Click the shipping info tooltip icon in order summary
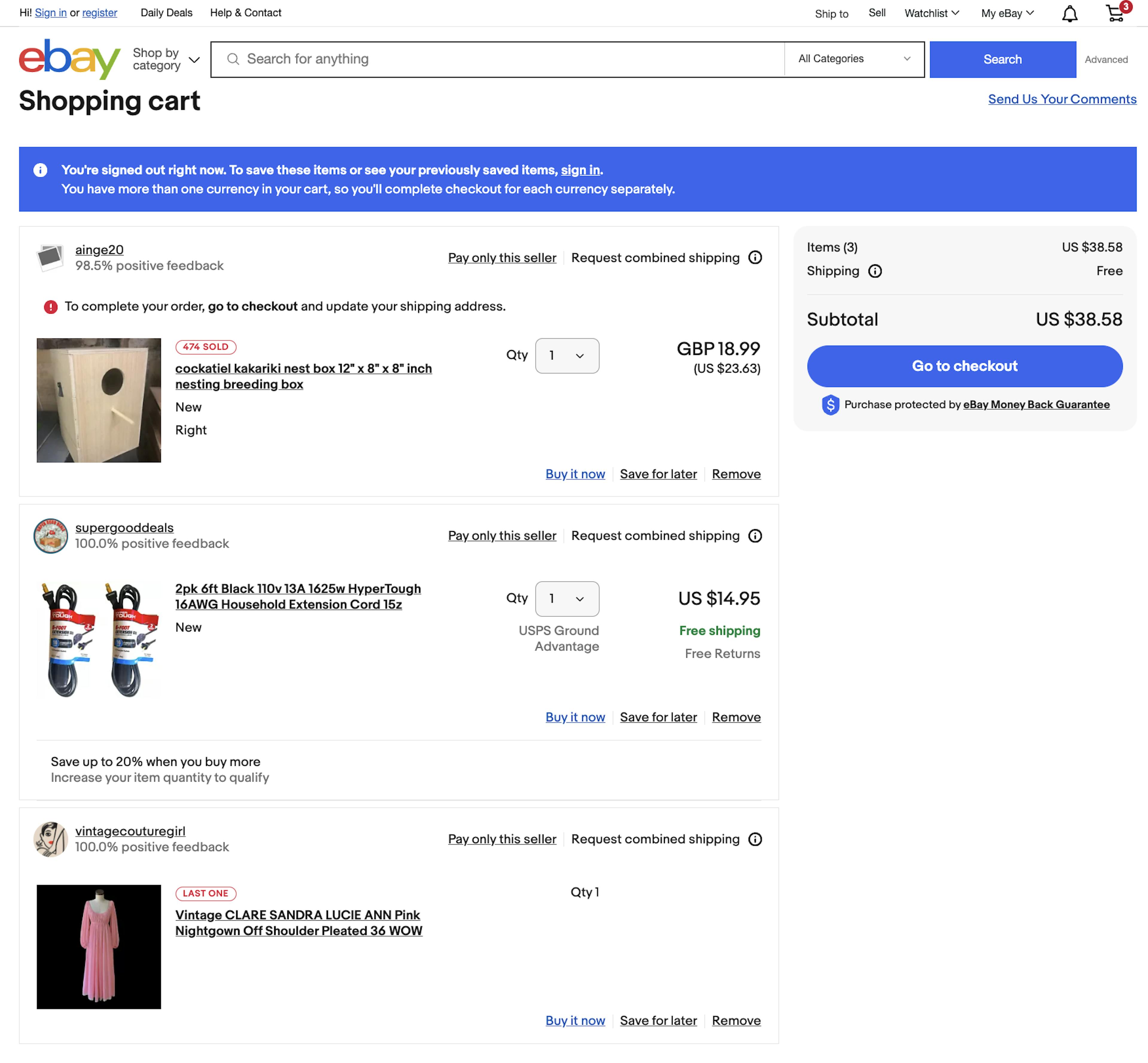The height and width of the screenshot is (1063, 1148). (875, 272)
